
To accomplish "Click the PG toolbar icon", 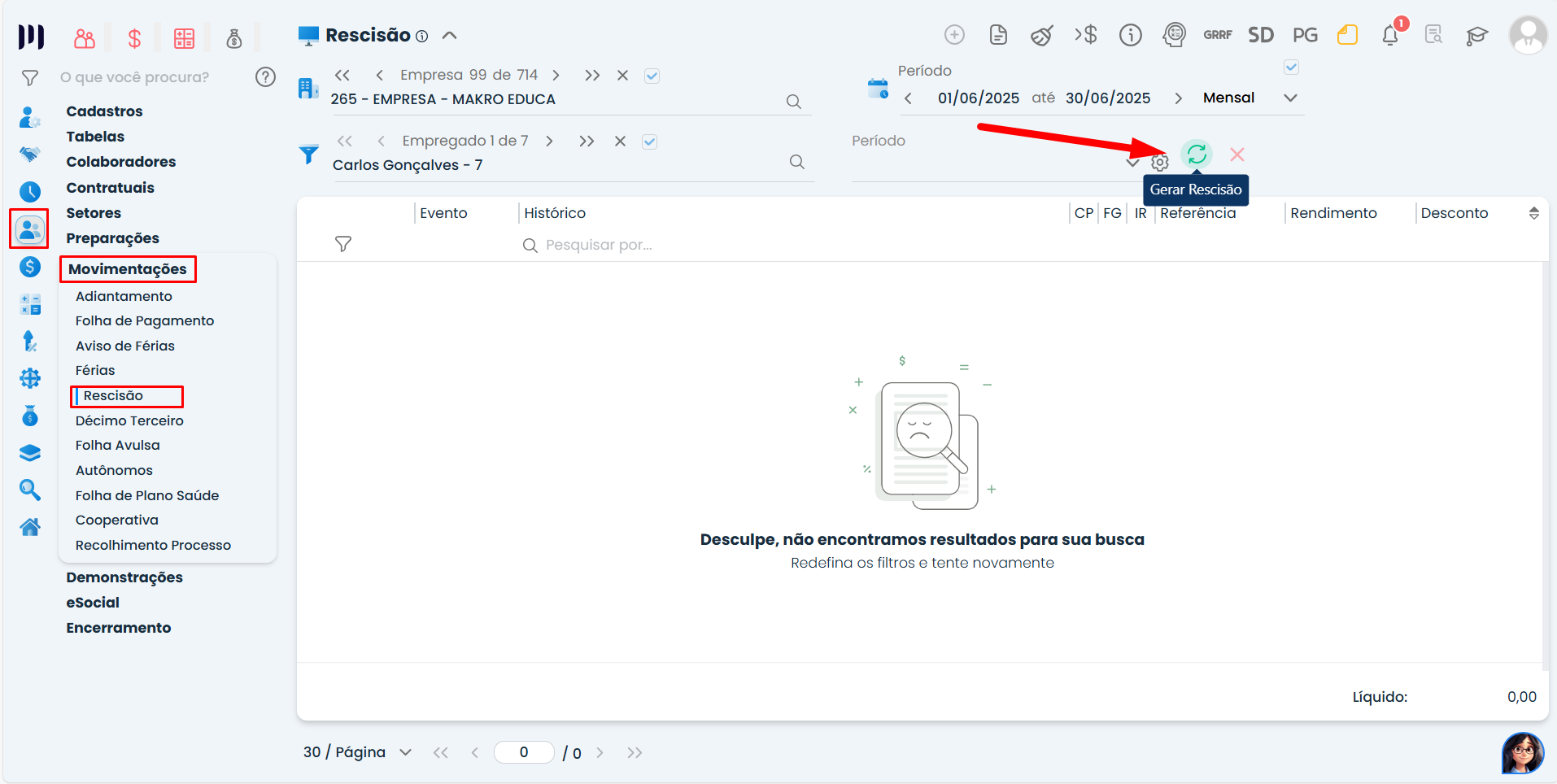I will 1304,35.
